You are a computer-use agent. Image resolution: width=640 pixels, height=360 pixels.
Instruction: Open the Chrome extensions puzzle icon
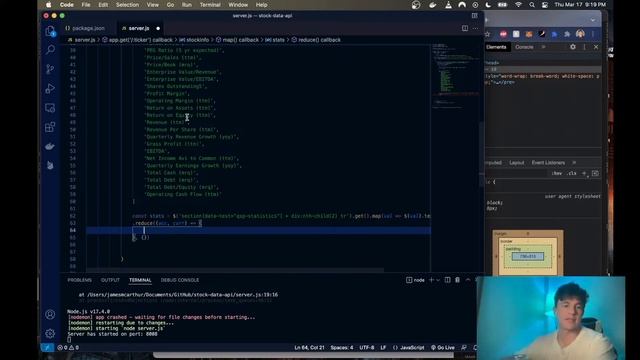tap(567, 34)
